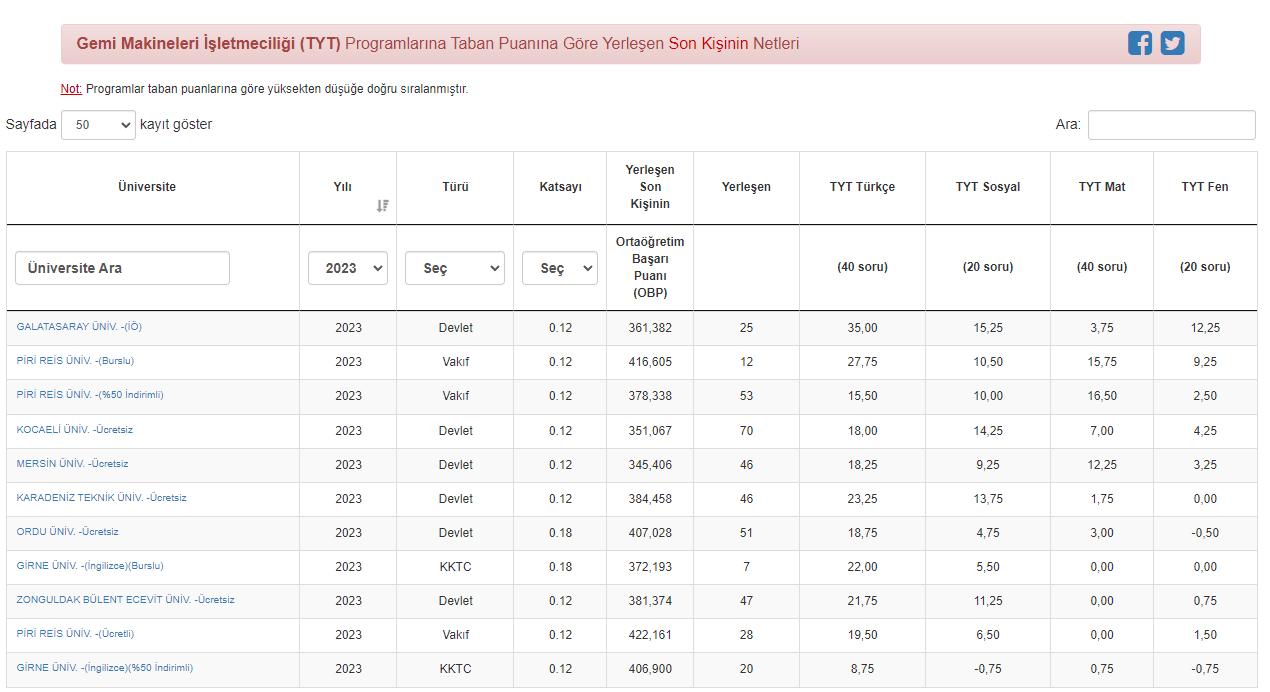Select OBP value 406,900
This screenshot has height=692, width=1270.
click(650, 669)
